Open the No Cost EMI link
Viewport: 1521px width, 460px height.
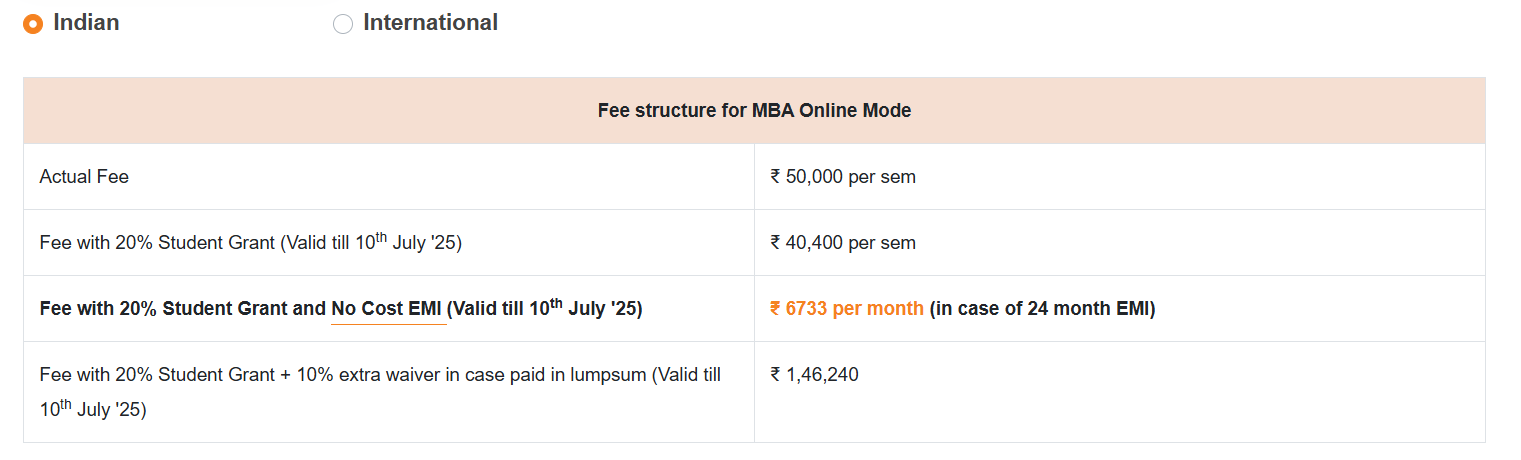(388, 309)
